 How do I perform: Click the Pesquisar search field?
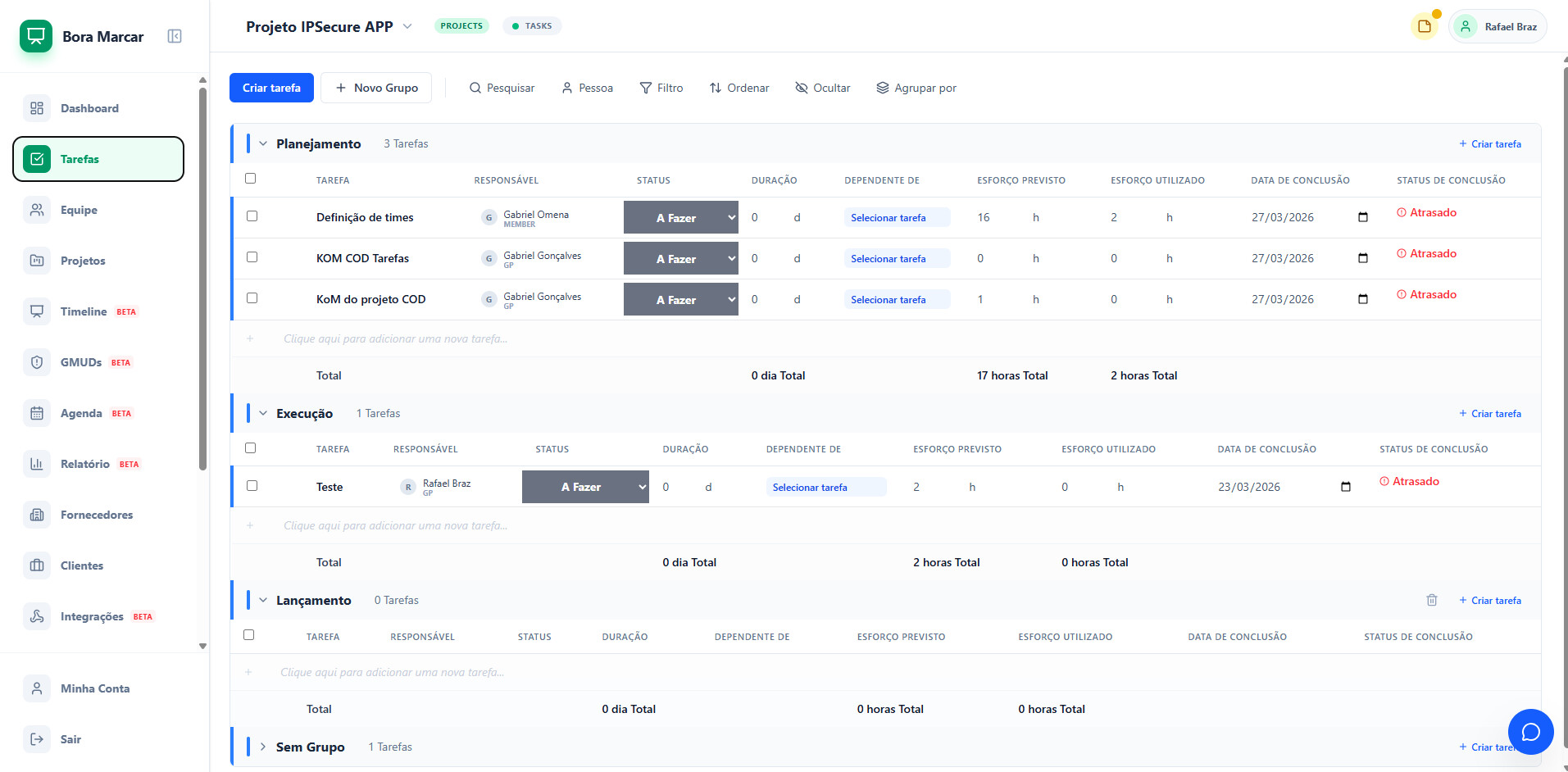[502, 88]
